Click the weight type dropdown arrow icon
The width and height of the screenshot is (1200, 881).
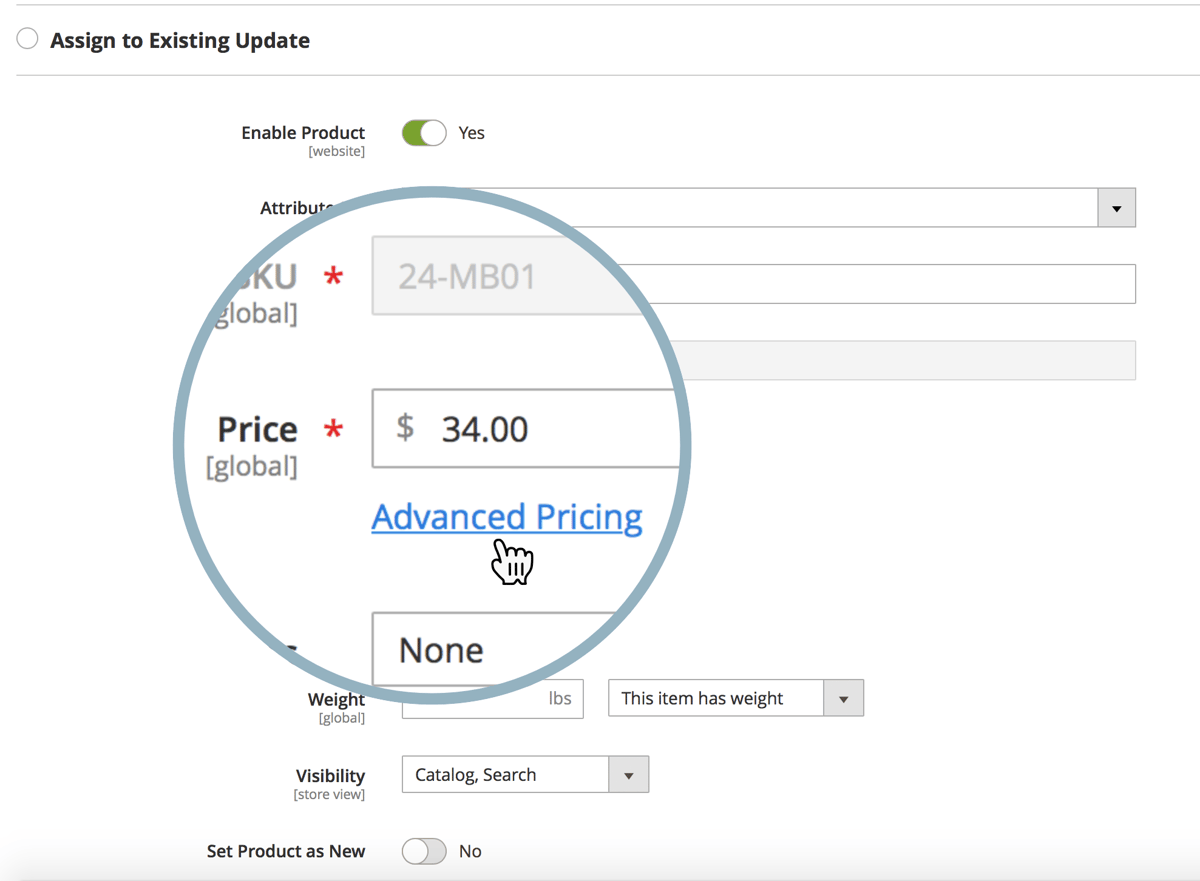point(845,698)
